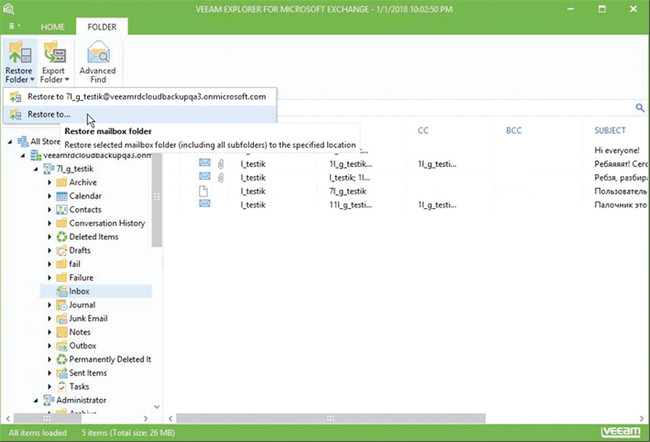Choose Restore to 7l_g_testik@veeamrdcloudbackupqa3 menu entry
The width and height of the screenshot is (650, 442).
140,97
